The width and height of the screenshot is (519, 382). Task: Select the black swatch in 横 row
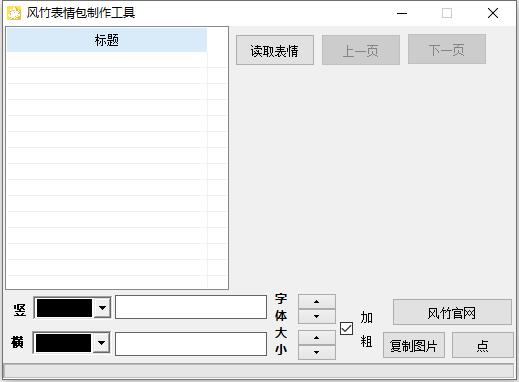[63, 342]
